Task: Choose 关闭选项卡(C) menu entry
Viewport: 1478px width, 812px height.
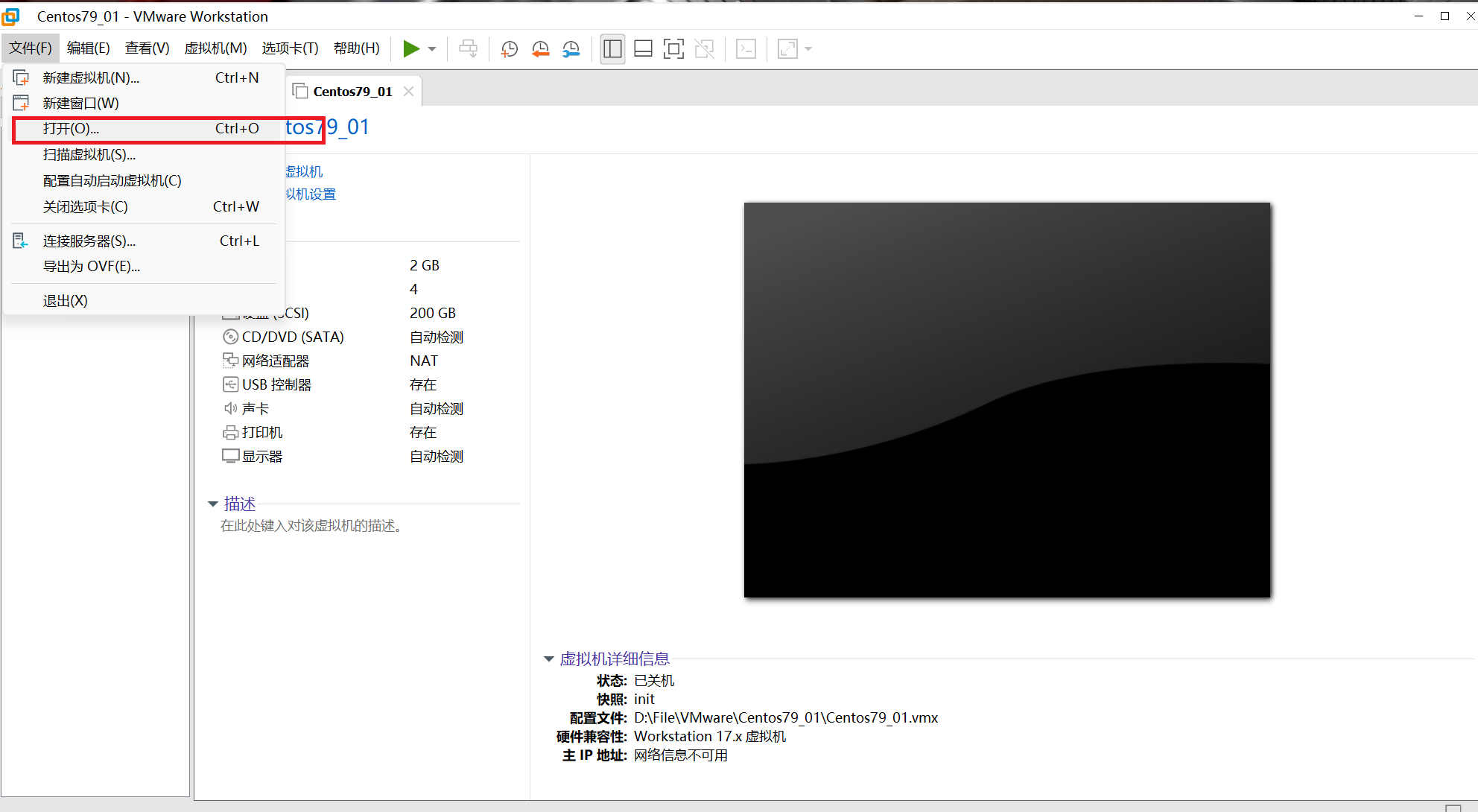Action: [143, 206]
